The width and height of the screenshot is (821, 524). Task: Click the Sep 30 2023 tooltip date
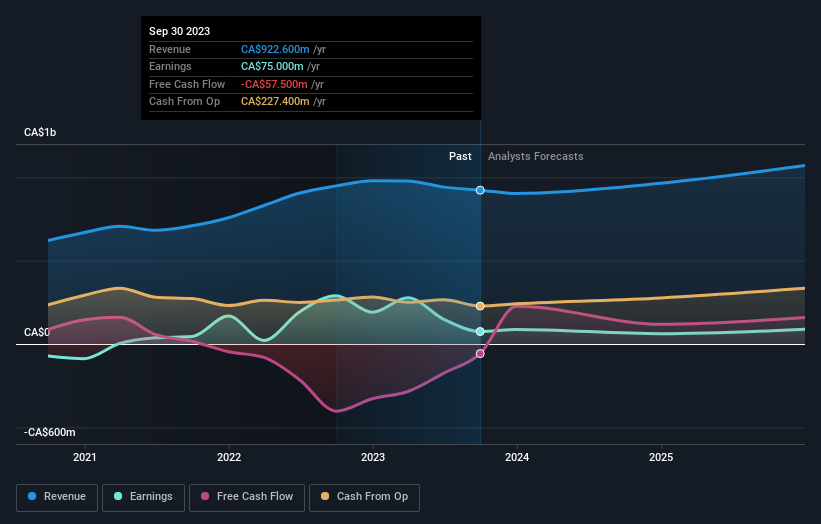(180, 31)
